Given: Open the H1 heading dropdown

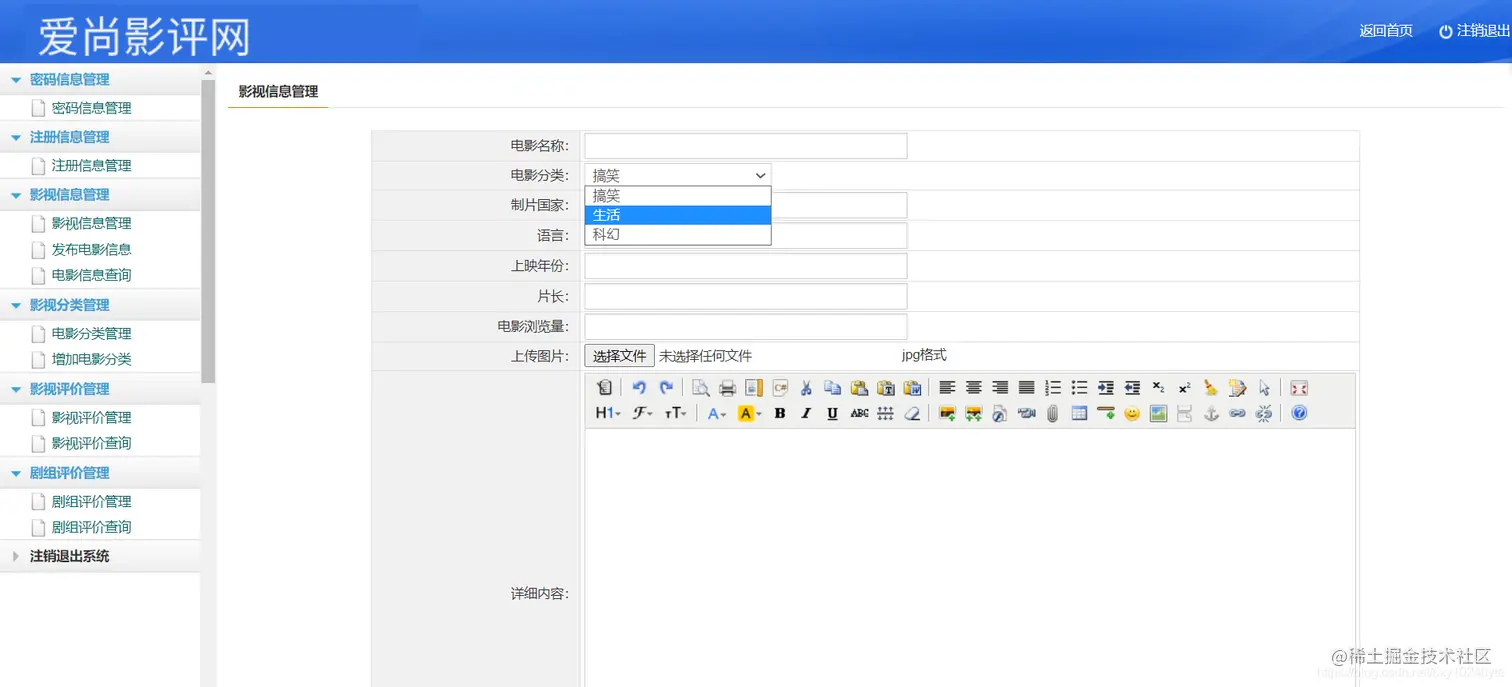Looking at the screenshot, I should (x=607, y=413).
